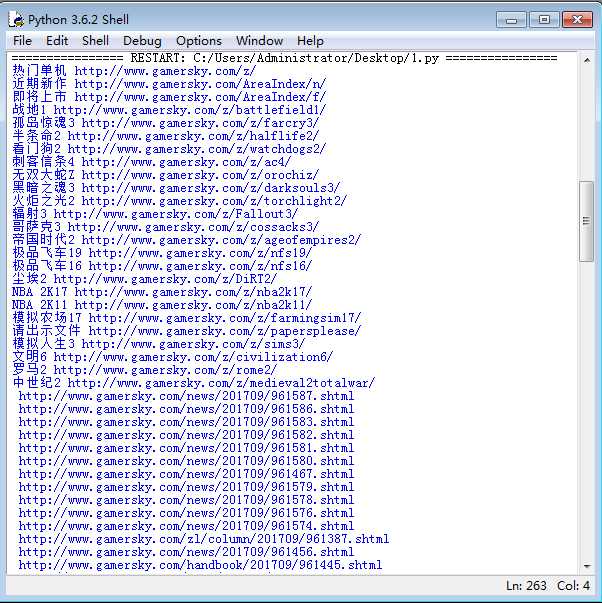Click the 中世纪2 medieval2totalwar line
Screen dimensions: 602x603
pyautogui.click(x=193, y=383)
